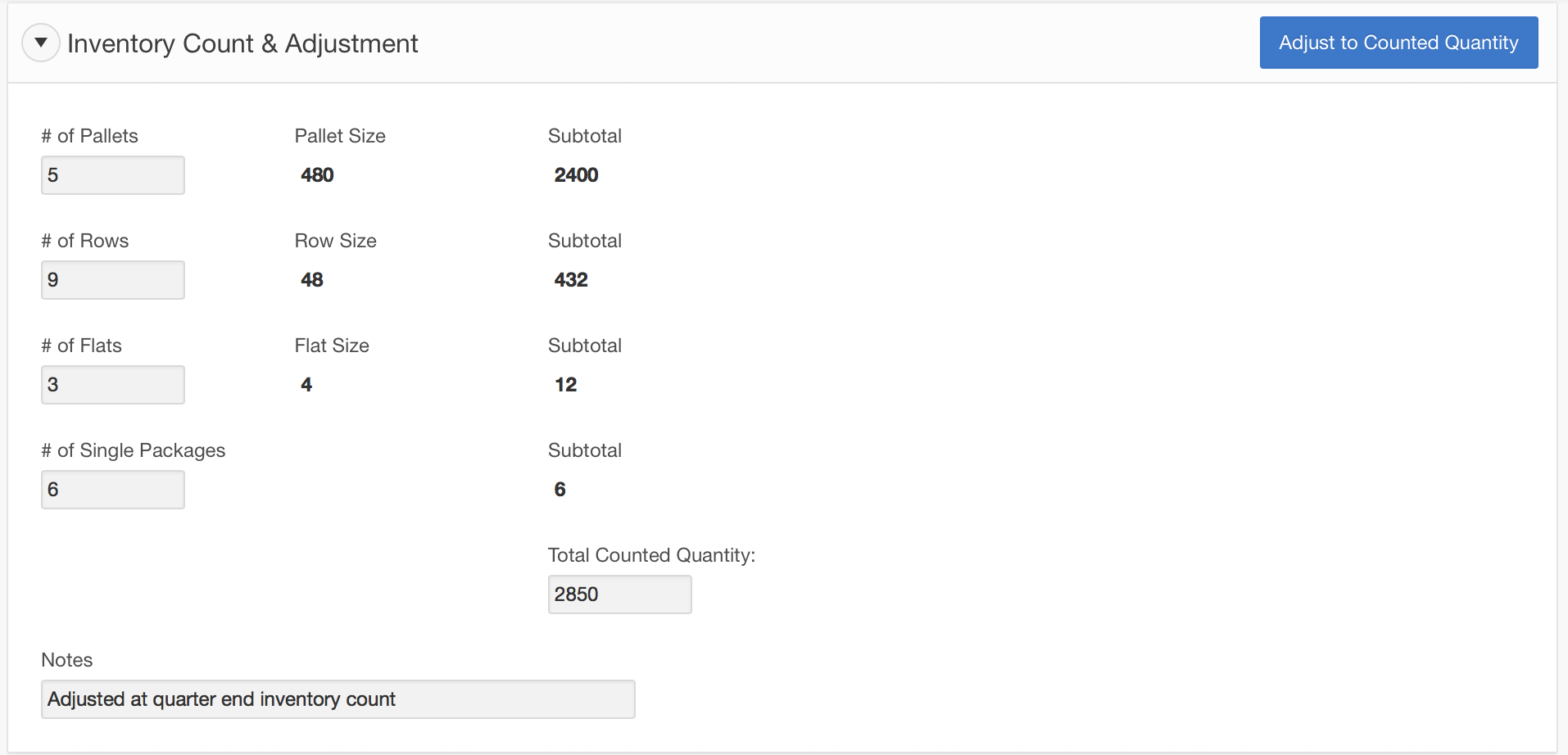Edit the # of Single Packages field

coord(113,490)
